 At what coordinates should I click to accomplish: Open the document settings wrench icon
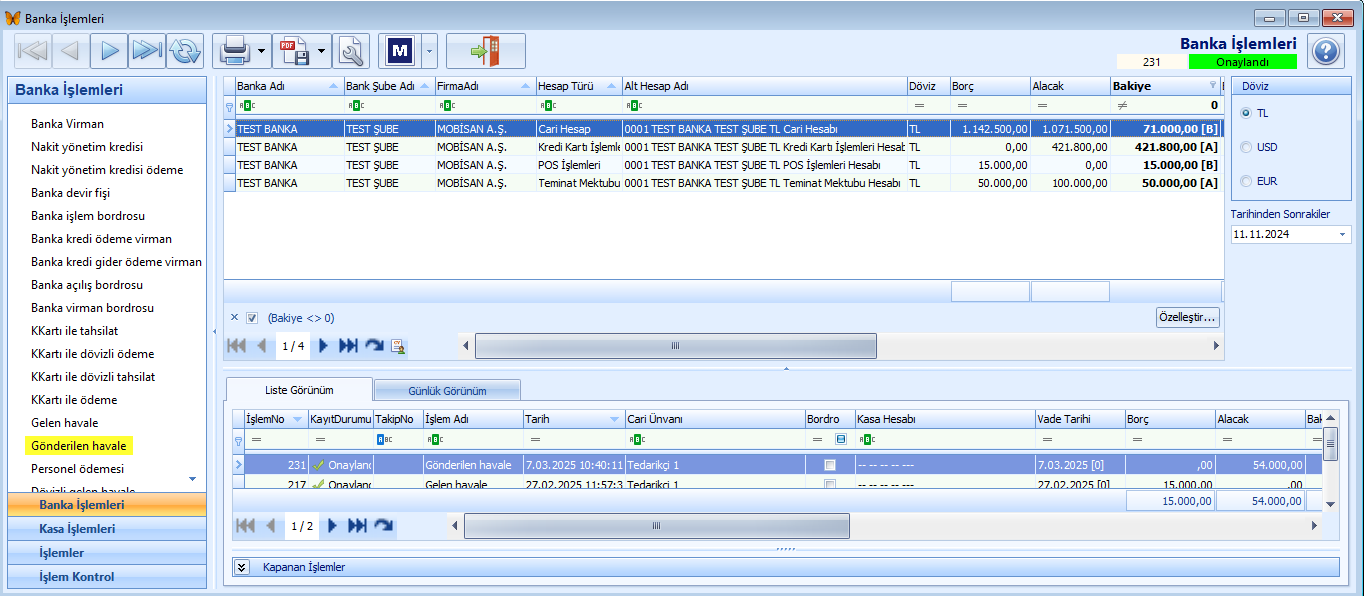pos(351,50)
